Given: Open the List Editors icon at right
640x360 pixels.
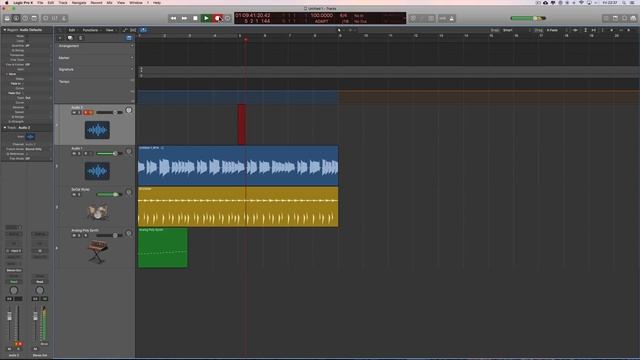Looking at the screenshot, I should 607,18.
